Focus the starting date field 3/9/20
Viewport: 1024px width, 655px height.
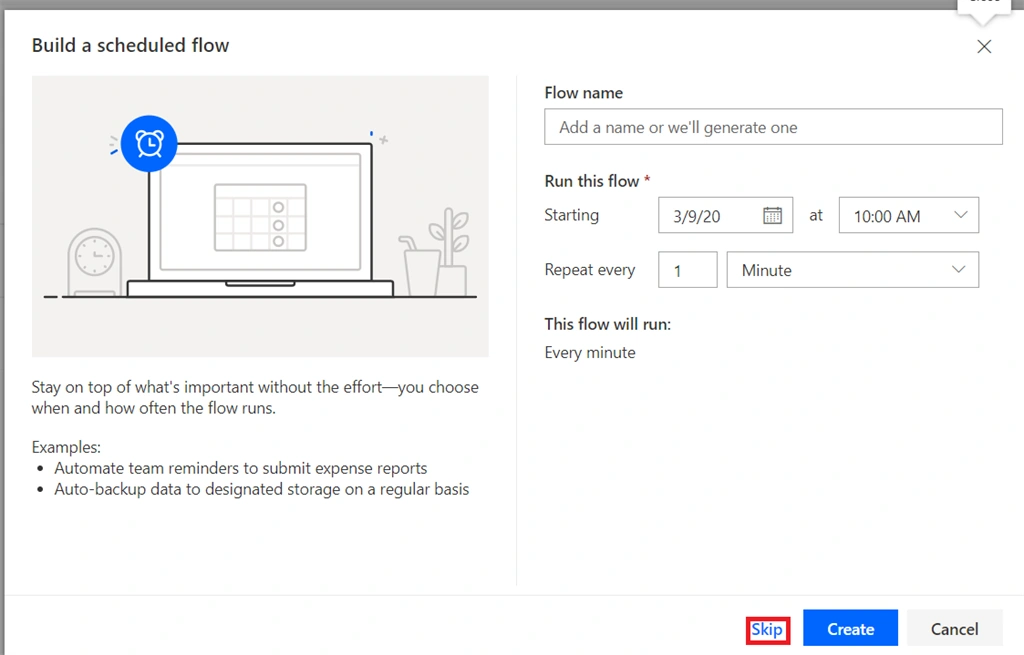point(726,216)
